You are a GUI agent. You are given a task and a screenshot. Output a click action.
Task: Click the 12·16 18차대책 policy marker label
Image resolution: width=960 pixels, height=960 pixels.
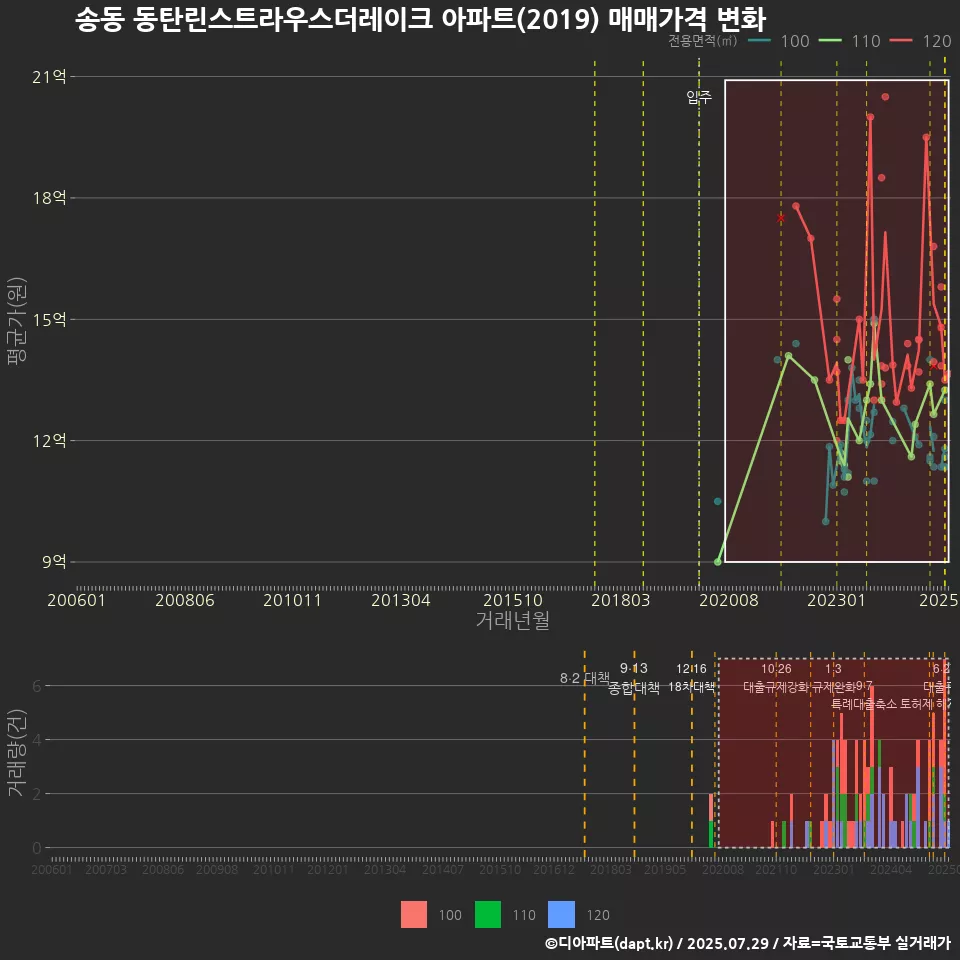691,677
